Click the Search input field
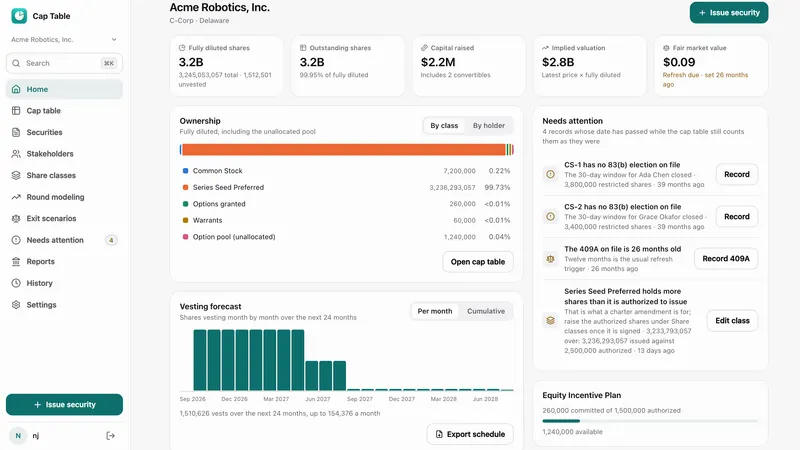This screenshot has width=800, height=450. [64, 63]
